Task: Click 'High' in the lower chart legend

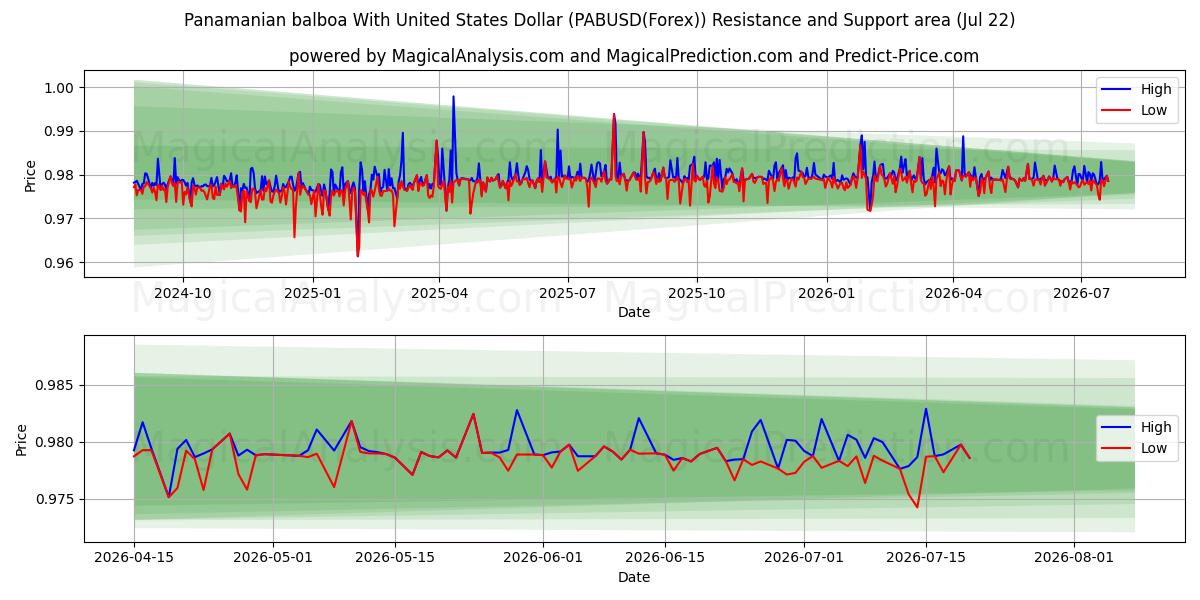Action: tap(1156, 427)
